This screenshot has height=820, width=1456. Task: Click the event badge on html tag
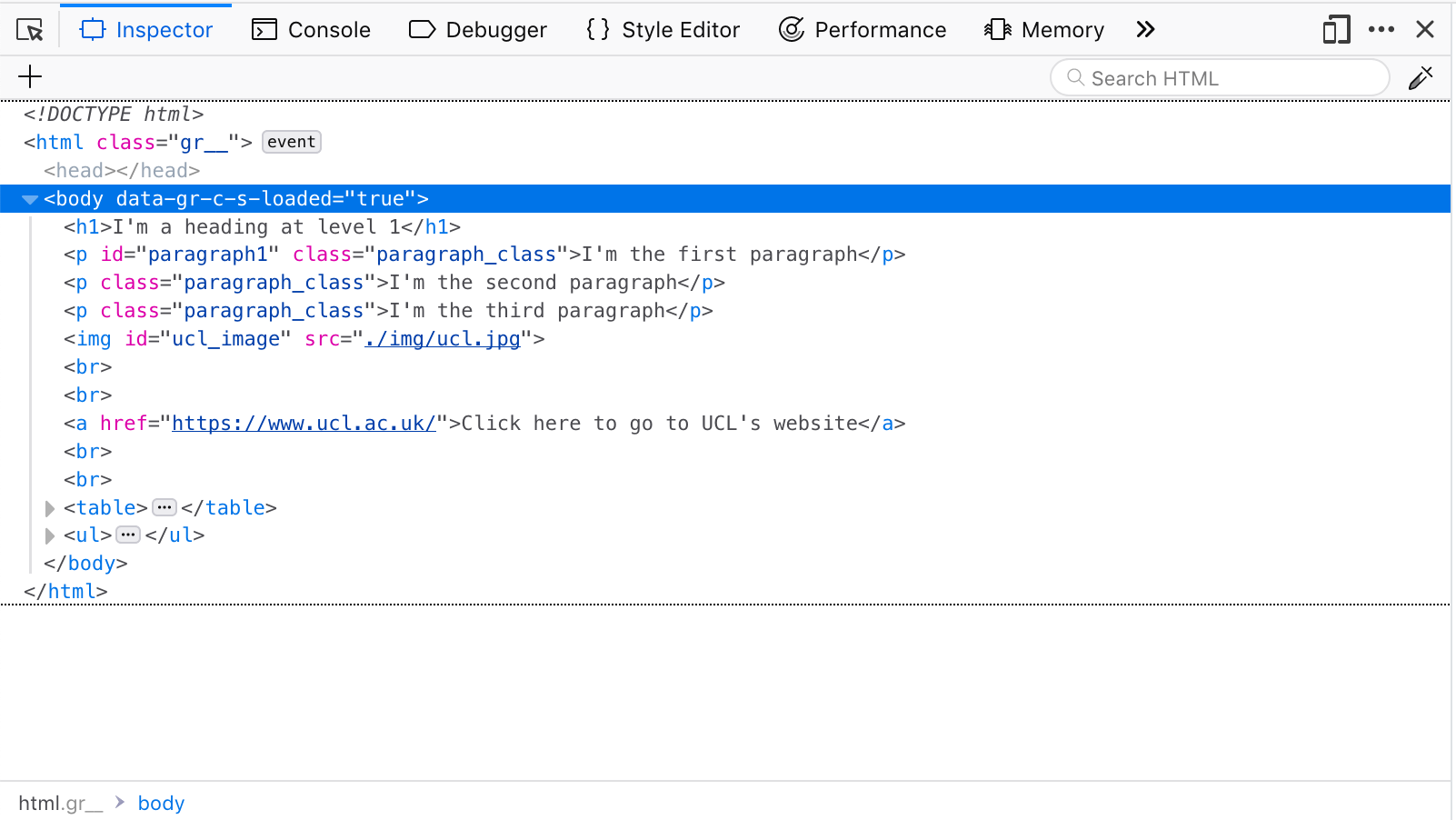coord(291,142)
